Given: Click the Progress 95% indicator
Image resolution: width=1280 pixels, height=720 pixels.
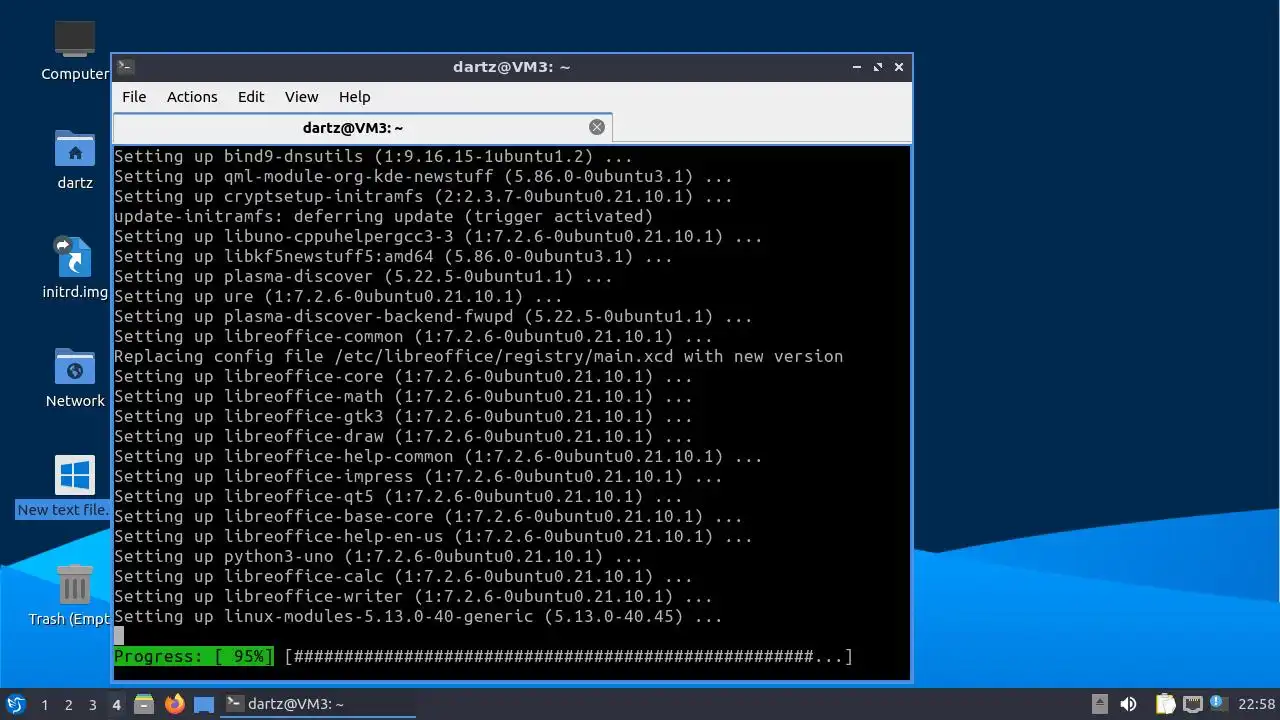Looking at the screenshot, I should tap(193, 656).
